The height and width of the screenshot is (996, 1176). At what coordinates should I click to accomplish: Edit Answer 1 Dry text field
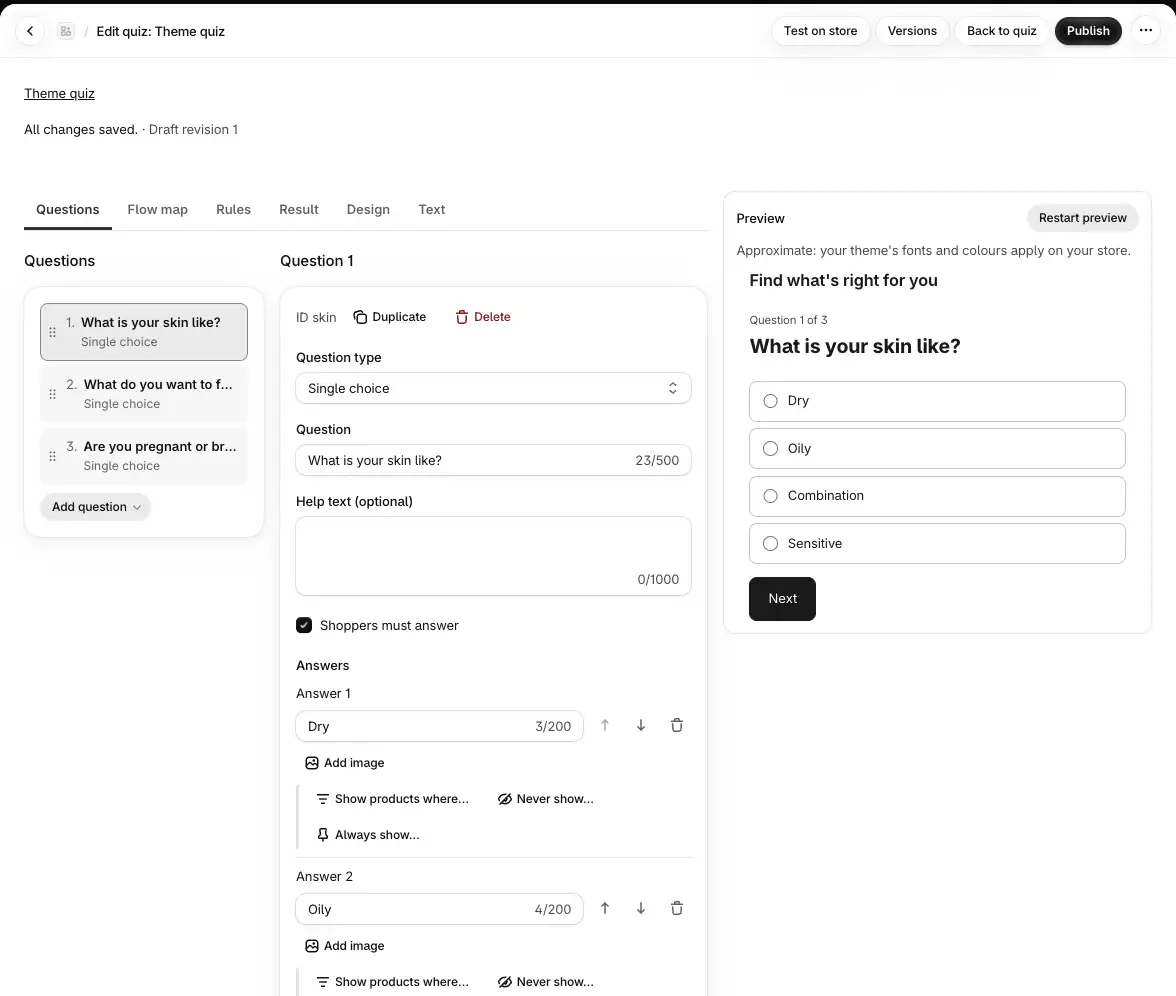(x=439, y=726)
